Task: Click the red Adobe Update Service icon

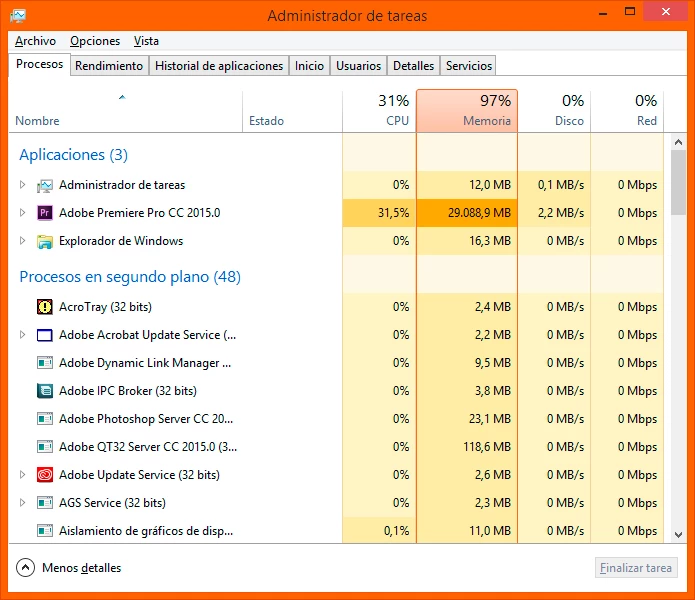Action: pos(44,475)
